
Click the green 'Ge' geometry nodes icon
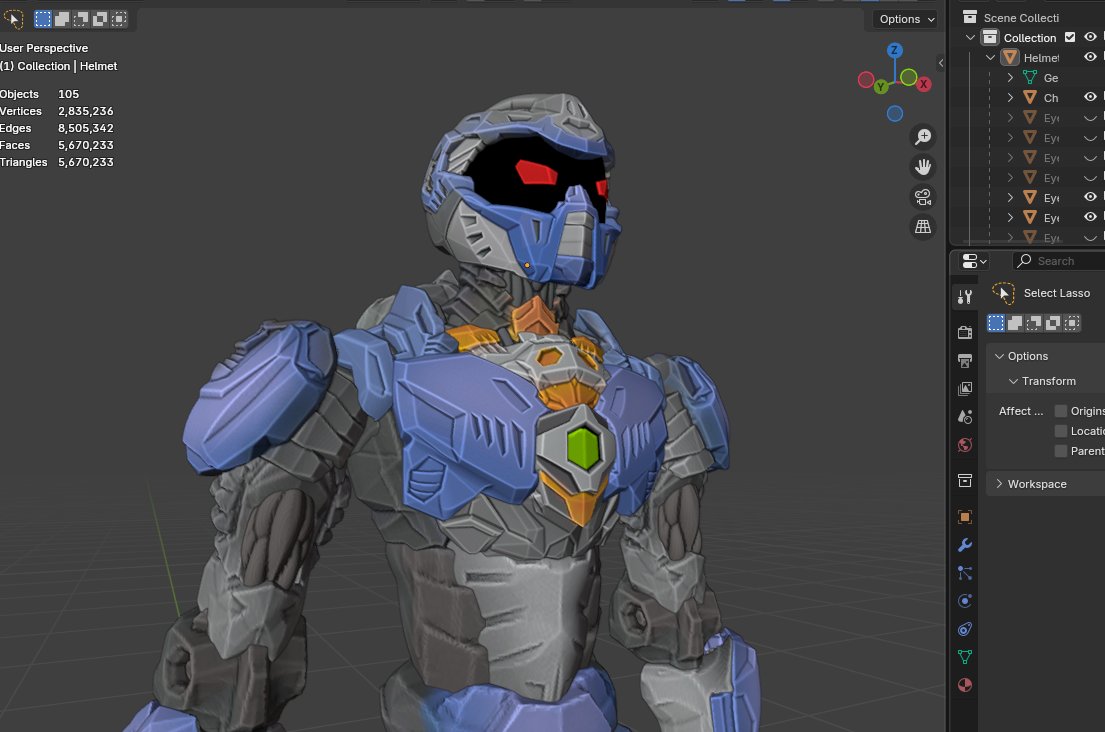tap(1030, 77)
